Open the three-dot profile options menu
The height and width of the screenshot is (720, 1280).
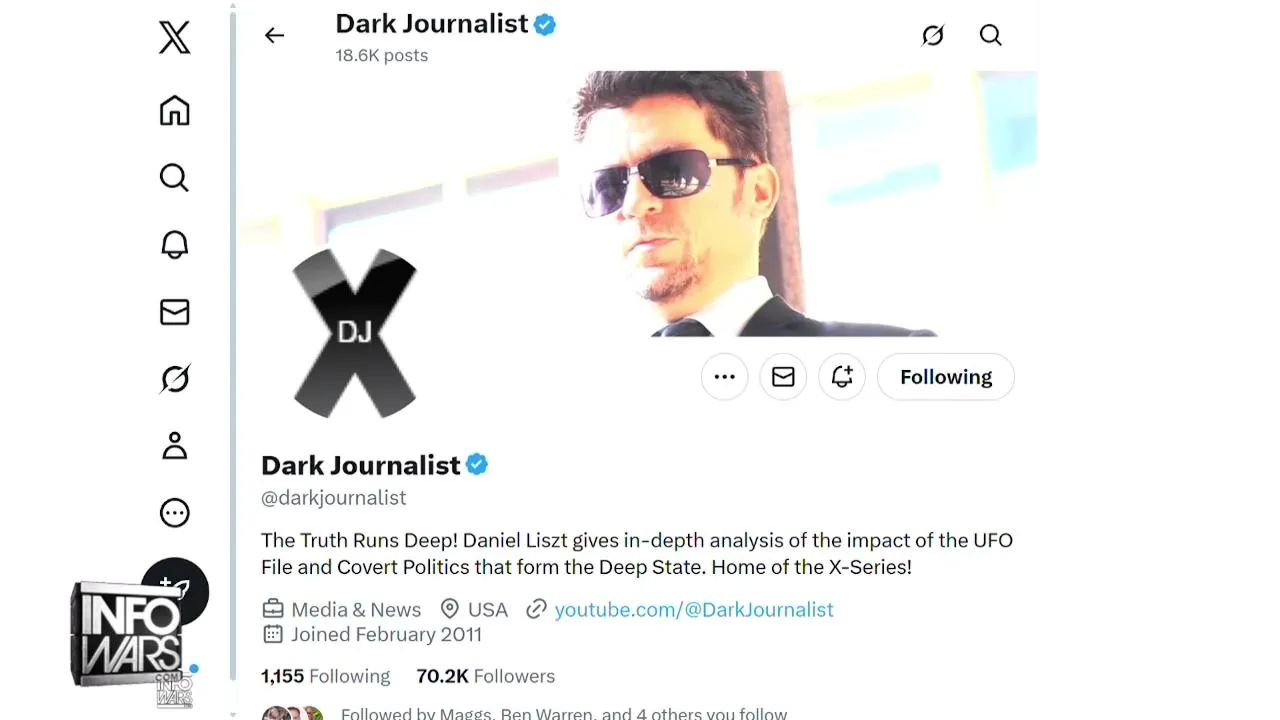725,377
